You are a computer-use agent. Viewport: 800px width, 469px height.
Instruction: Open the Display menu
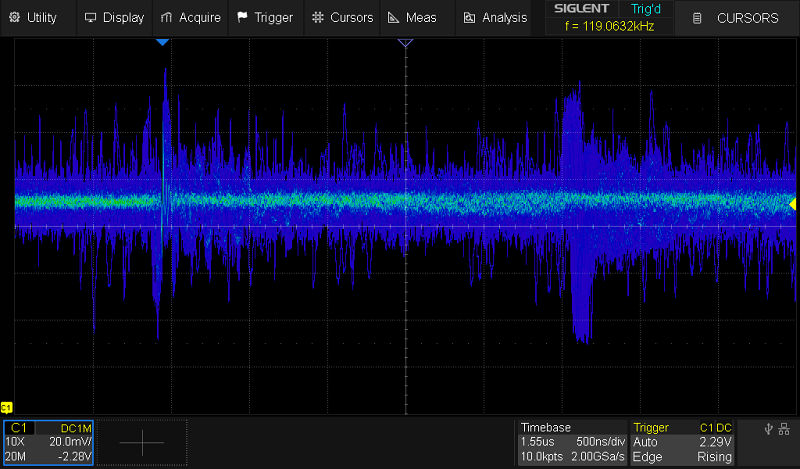point(114,17)
